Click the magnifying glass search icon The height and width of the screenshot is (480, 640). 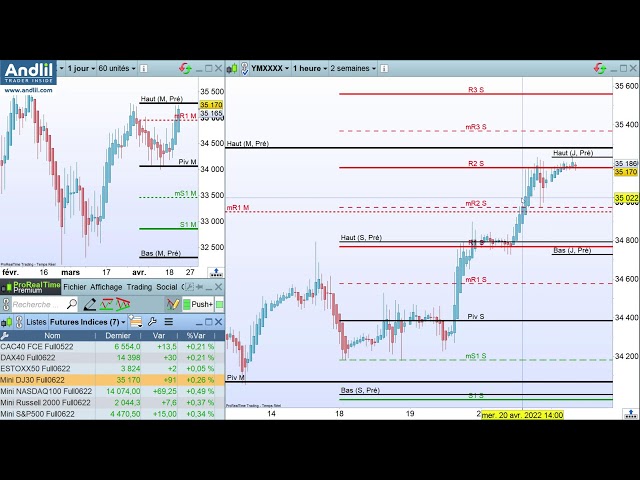pyautogui.click(x=72, y=304)
